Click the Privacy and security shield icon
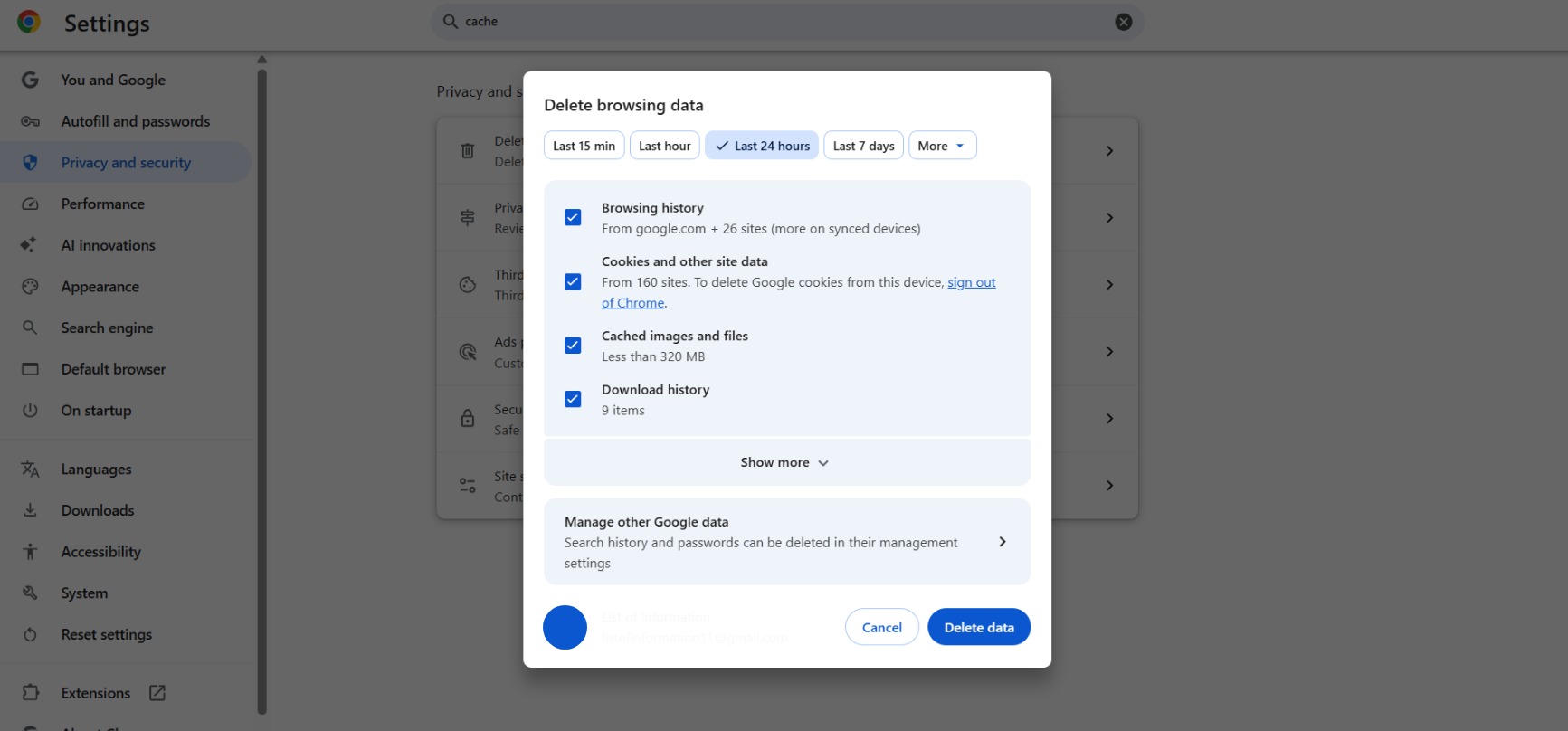 pos(30,163)
